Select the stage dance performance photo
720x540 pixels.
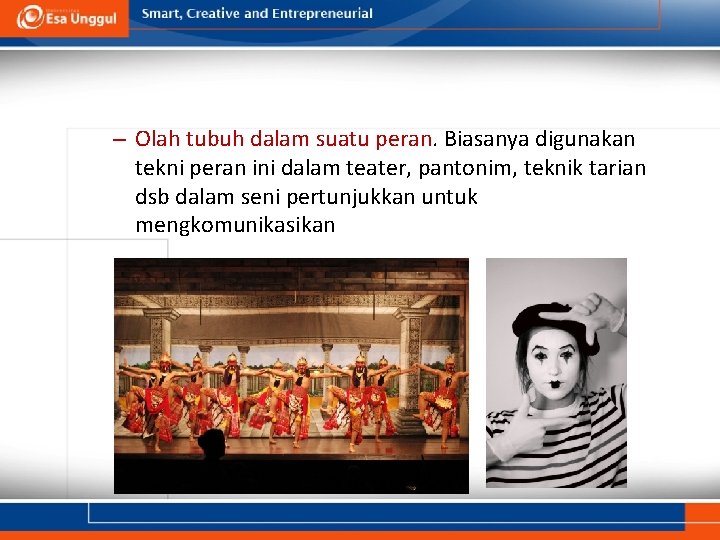[x=292, y=376]
